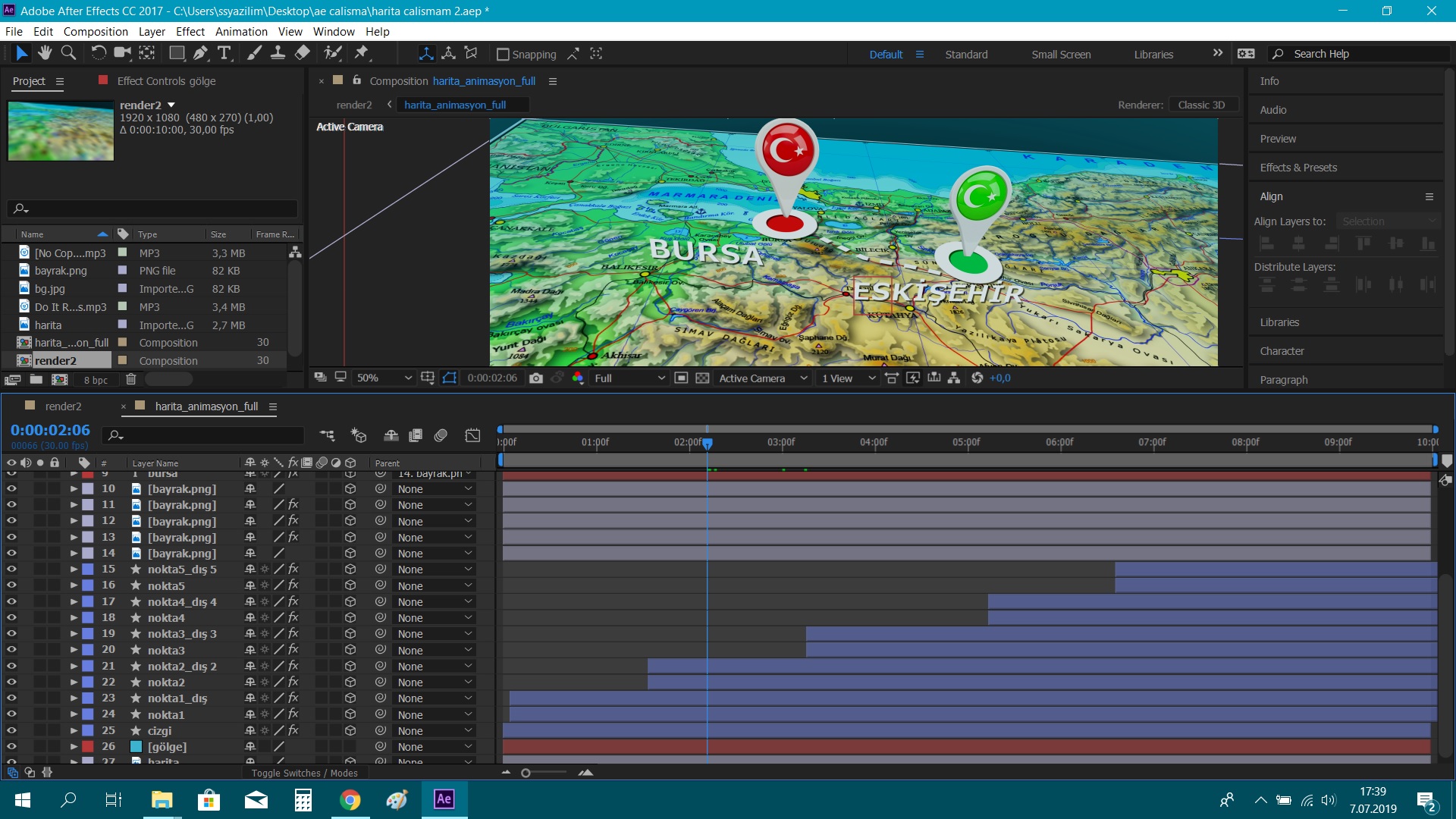
Task: Switch to the render2 timeline tab
Action: [x=63, y=406]
